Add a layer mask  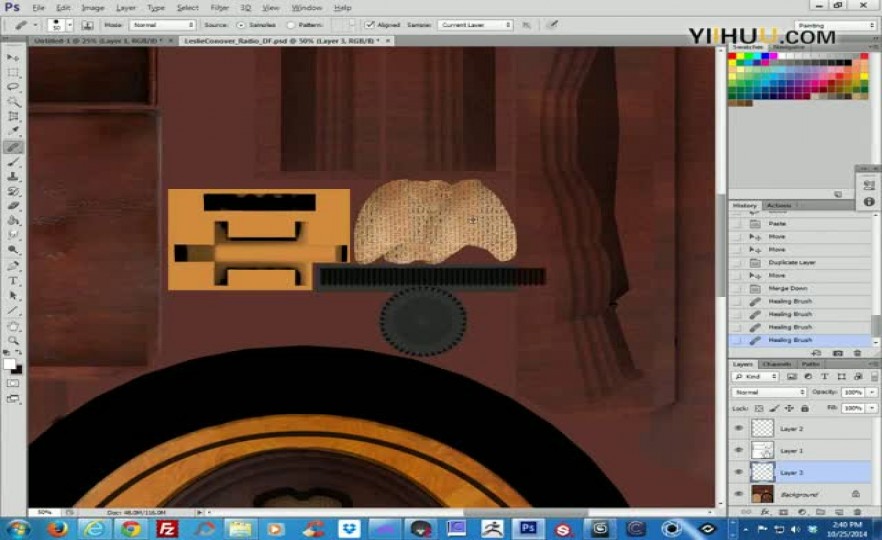(783, 512)
